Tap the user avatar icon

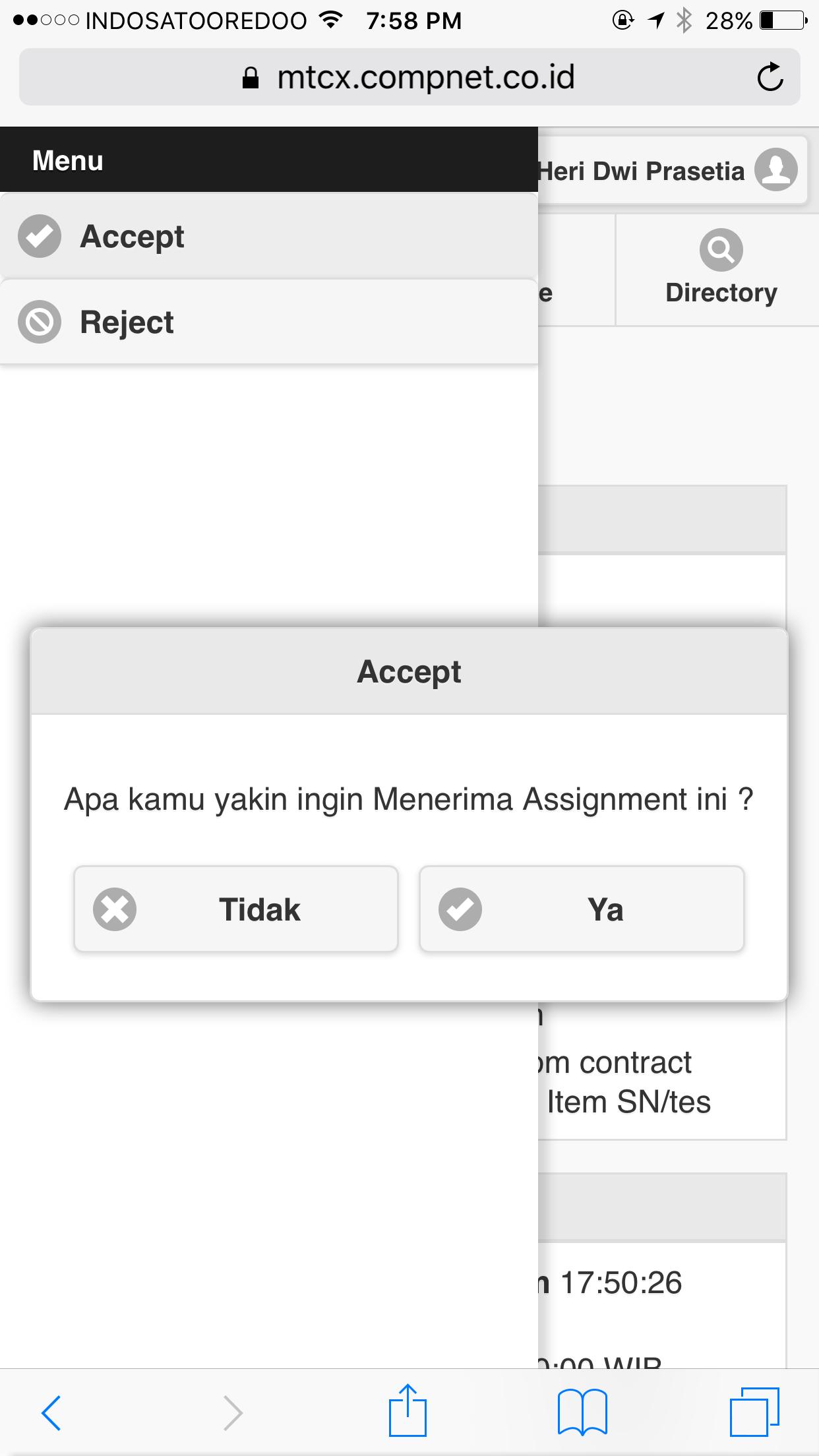coord(775,169)
